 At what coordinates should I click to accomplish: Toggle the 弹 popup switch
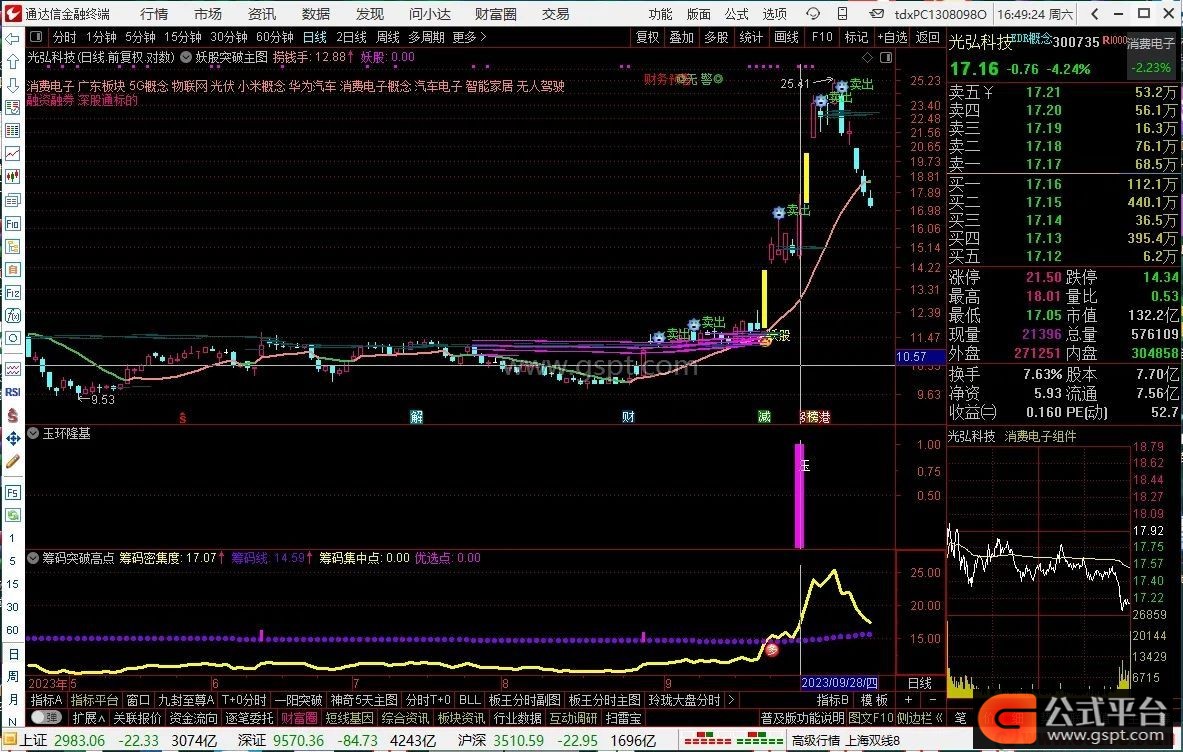click(46, 717)
